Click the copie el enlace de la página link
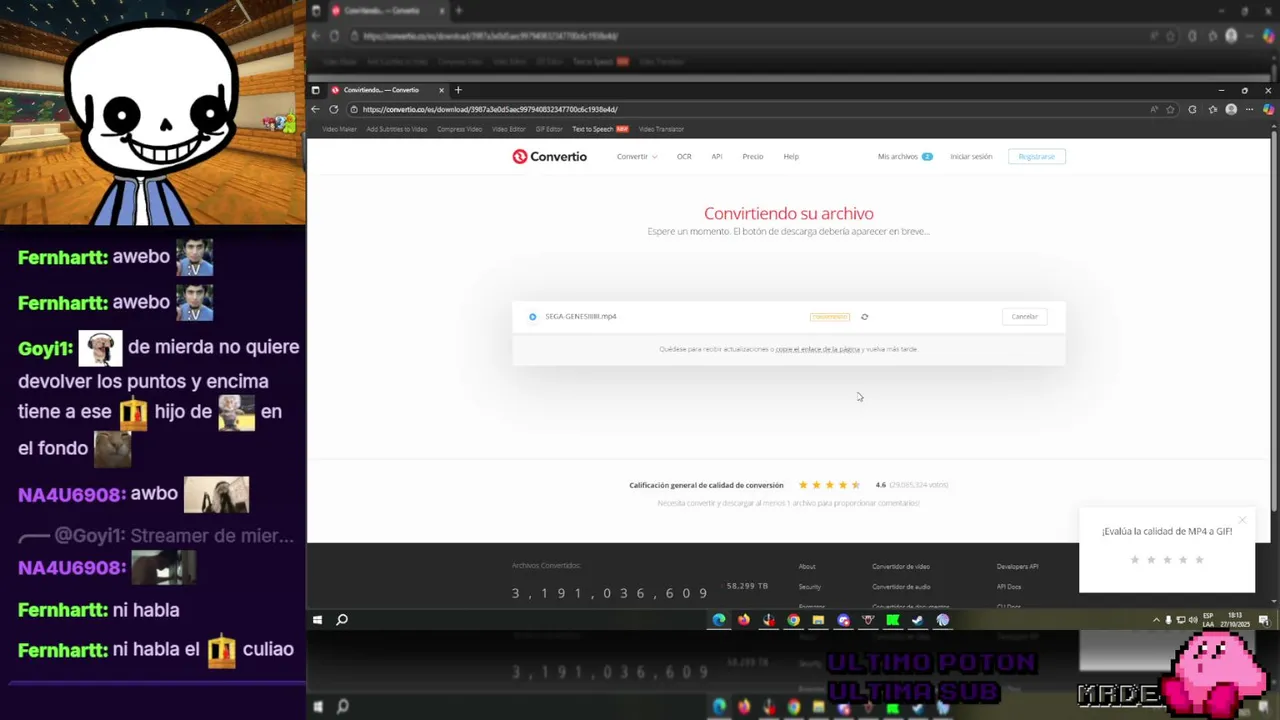The image size is (1280, 720). point(818,350)
